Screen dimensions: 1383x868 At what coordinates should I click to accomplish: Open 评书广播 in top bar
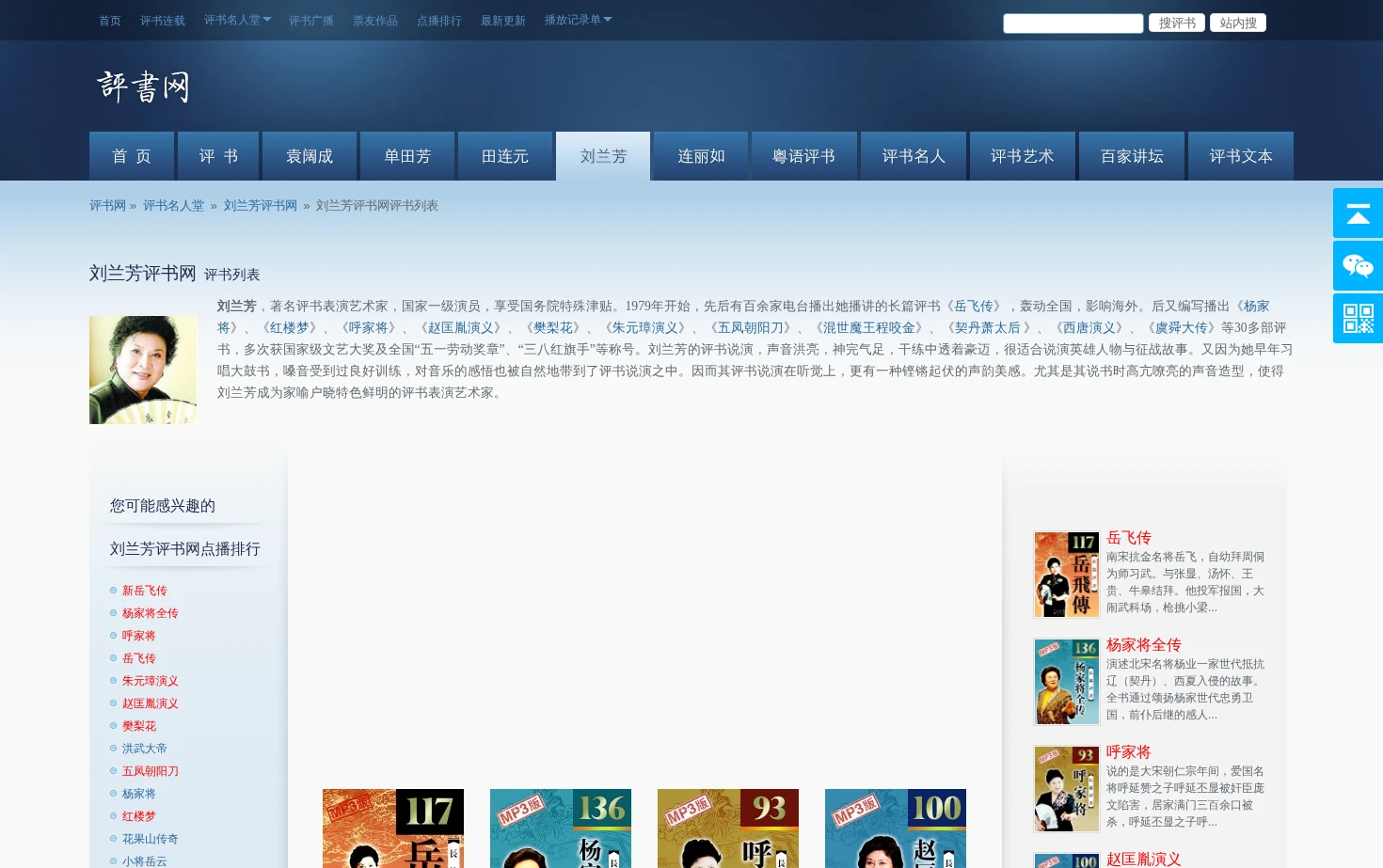pyautogui.click(x=311, y=21)
